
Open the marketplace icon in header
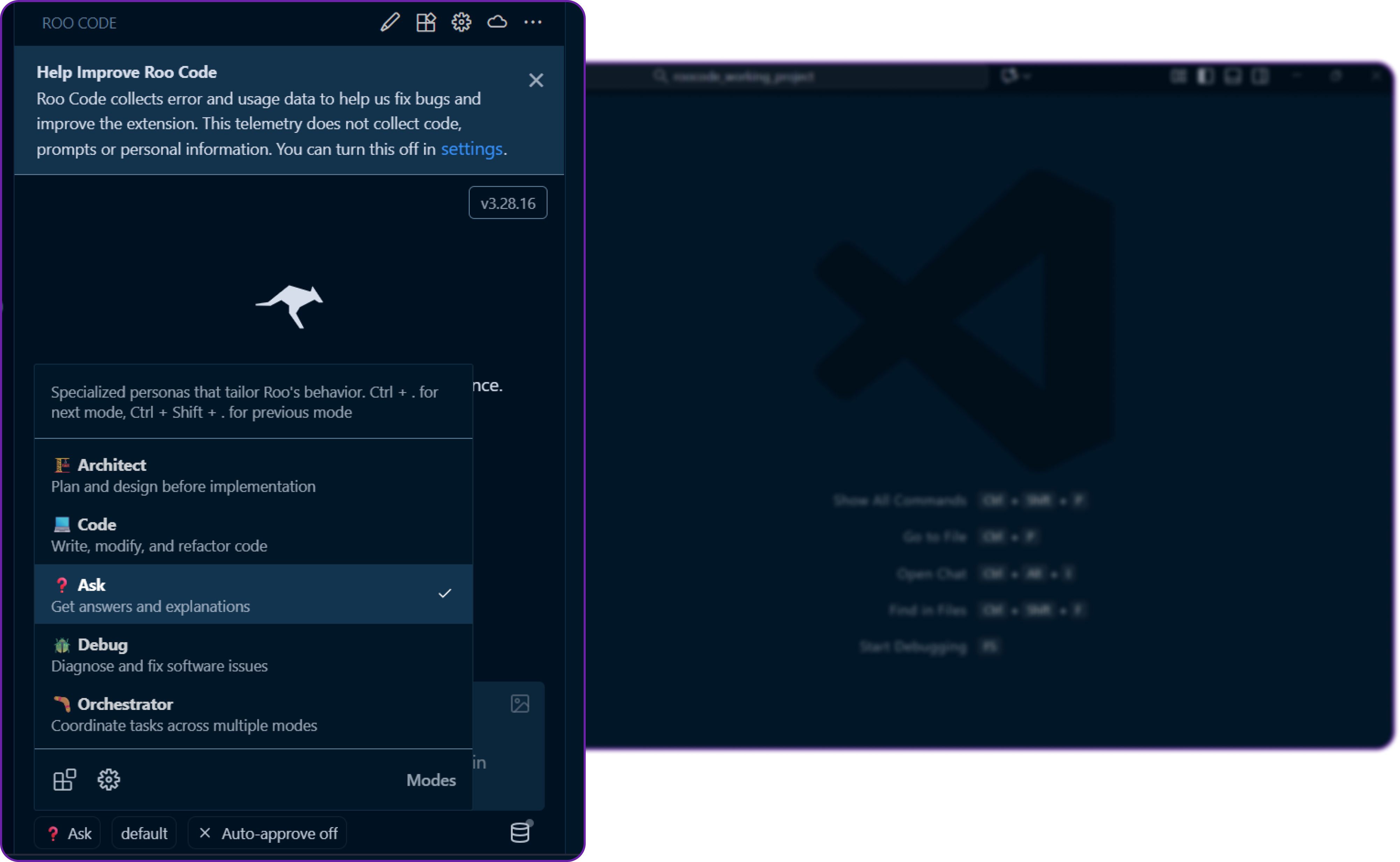pos(426,23)
